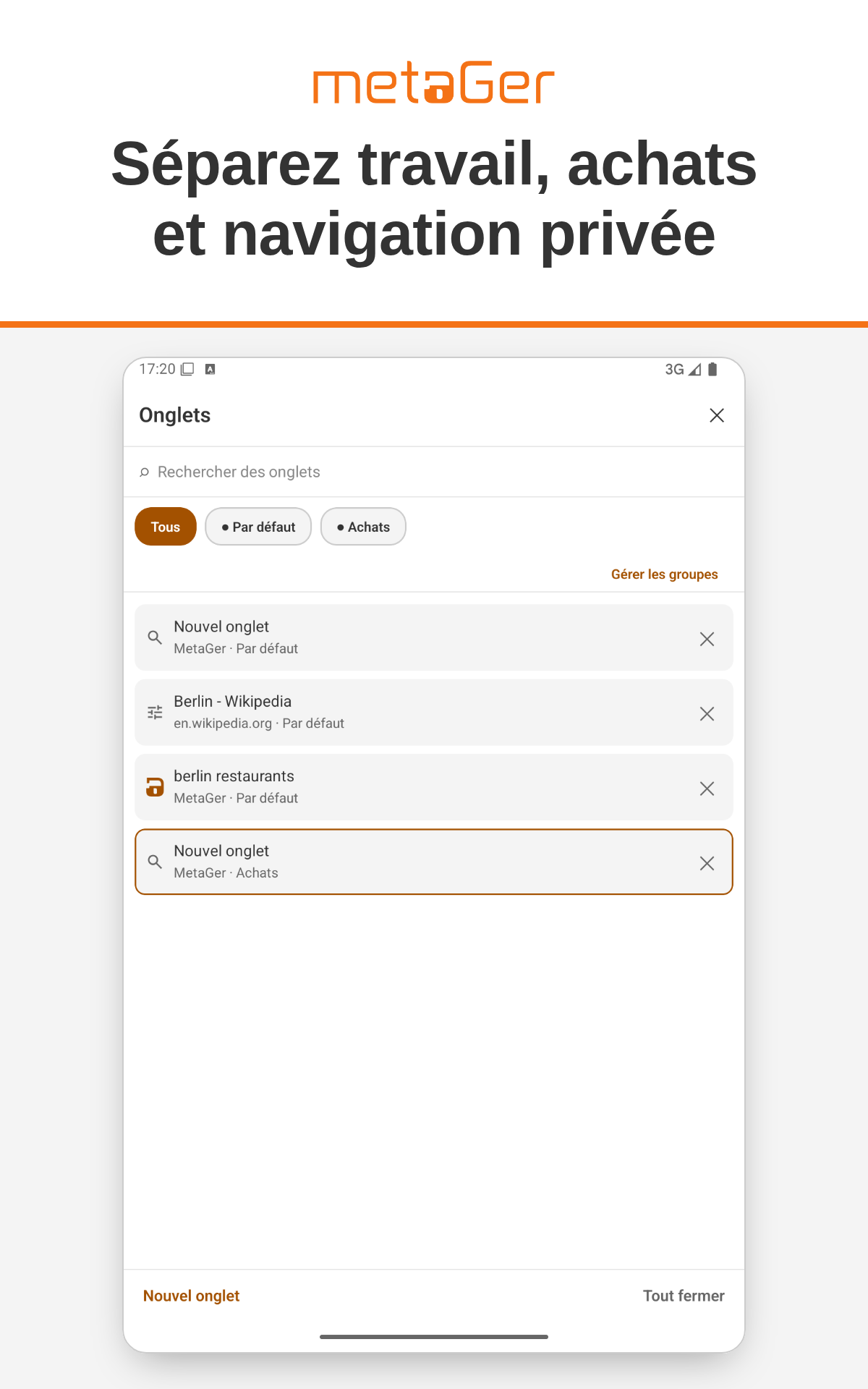The image size is (868, 1389).
Task: Open the berlin restaurants tab
Action: 434,787
